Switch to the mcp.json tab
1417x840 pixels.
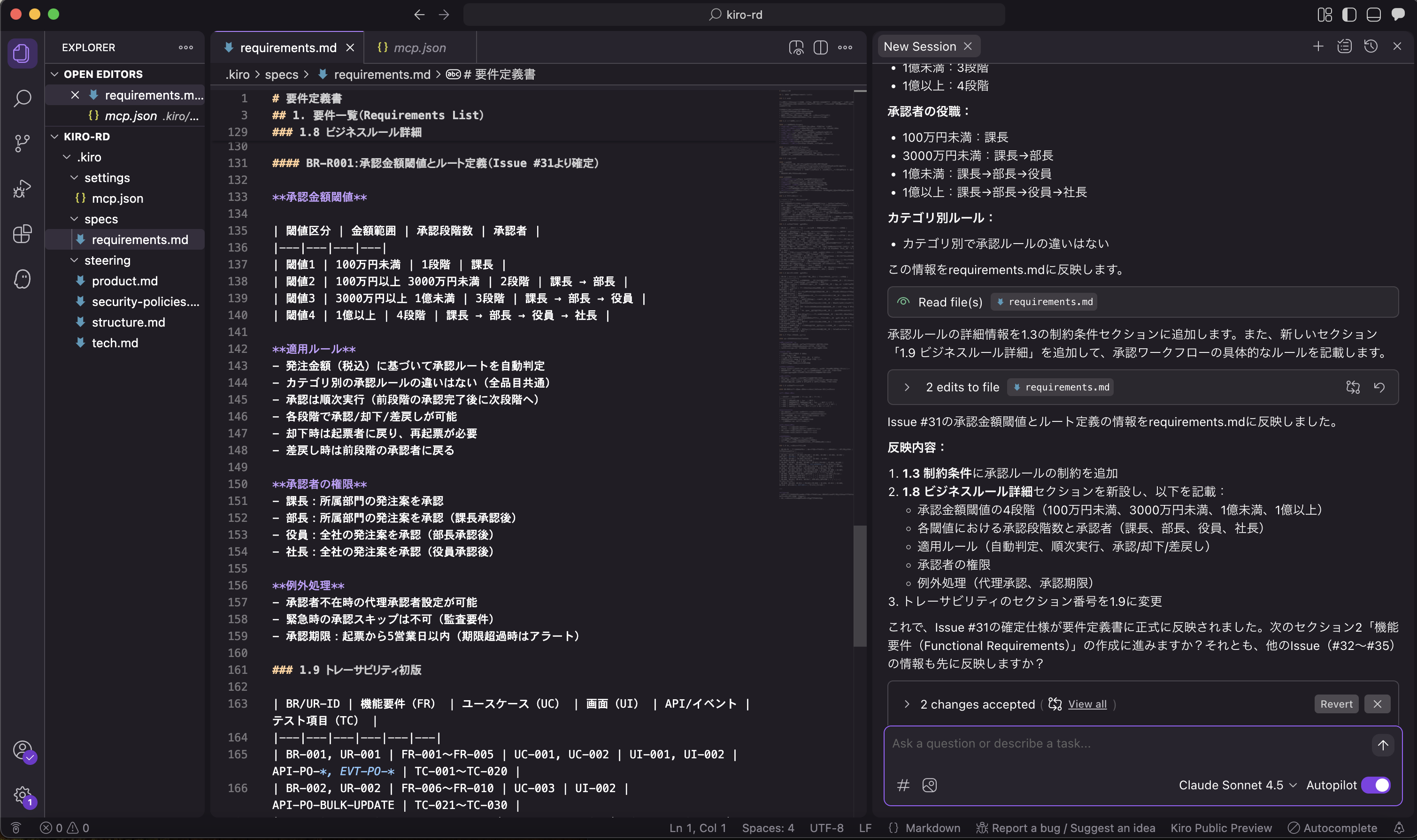click(419, 47)
